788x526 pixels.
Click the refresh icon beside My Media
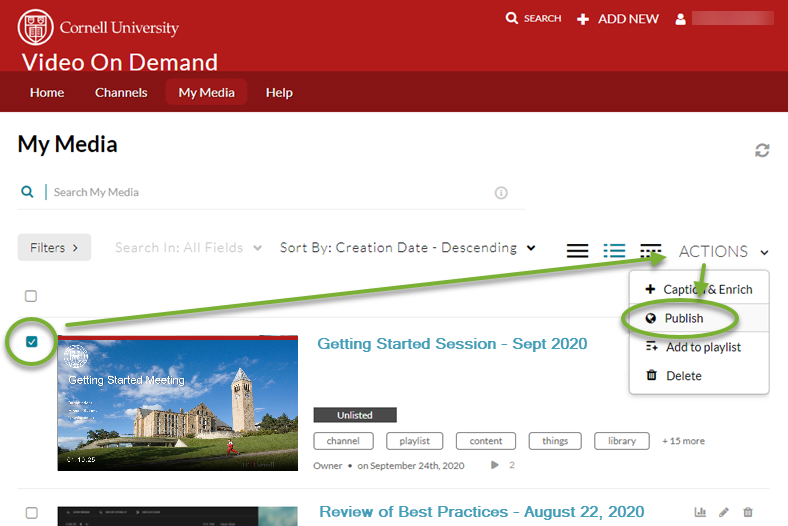[762, 150]
